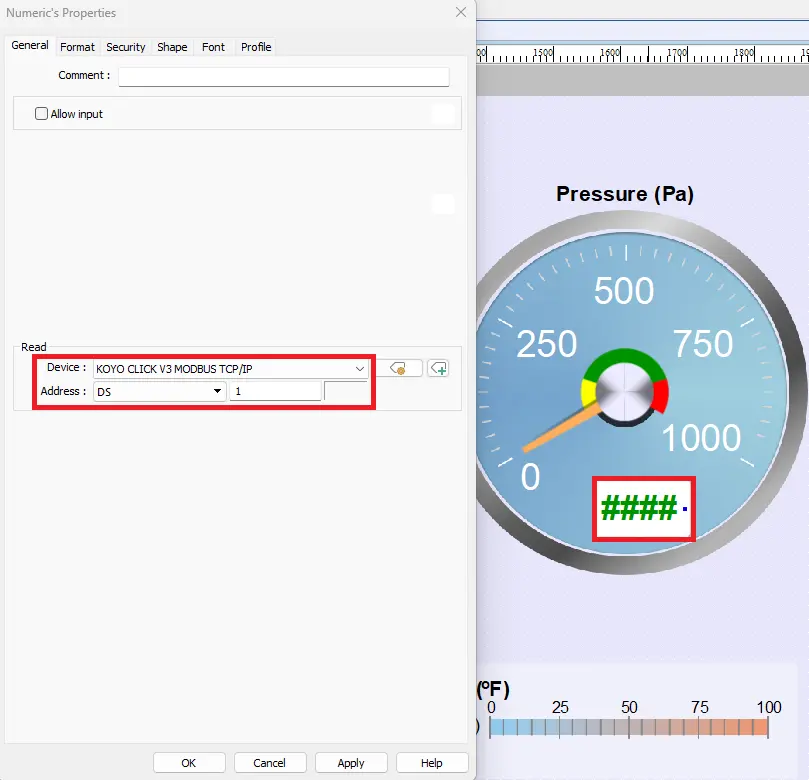
Task: Return to the General tab
Action: [29, 45]
